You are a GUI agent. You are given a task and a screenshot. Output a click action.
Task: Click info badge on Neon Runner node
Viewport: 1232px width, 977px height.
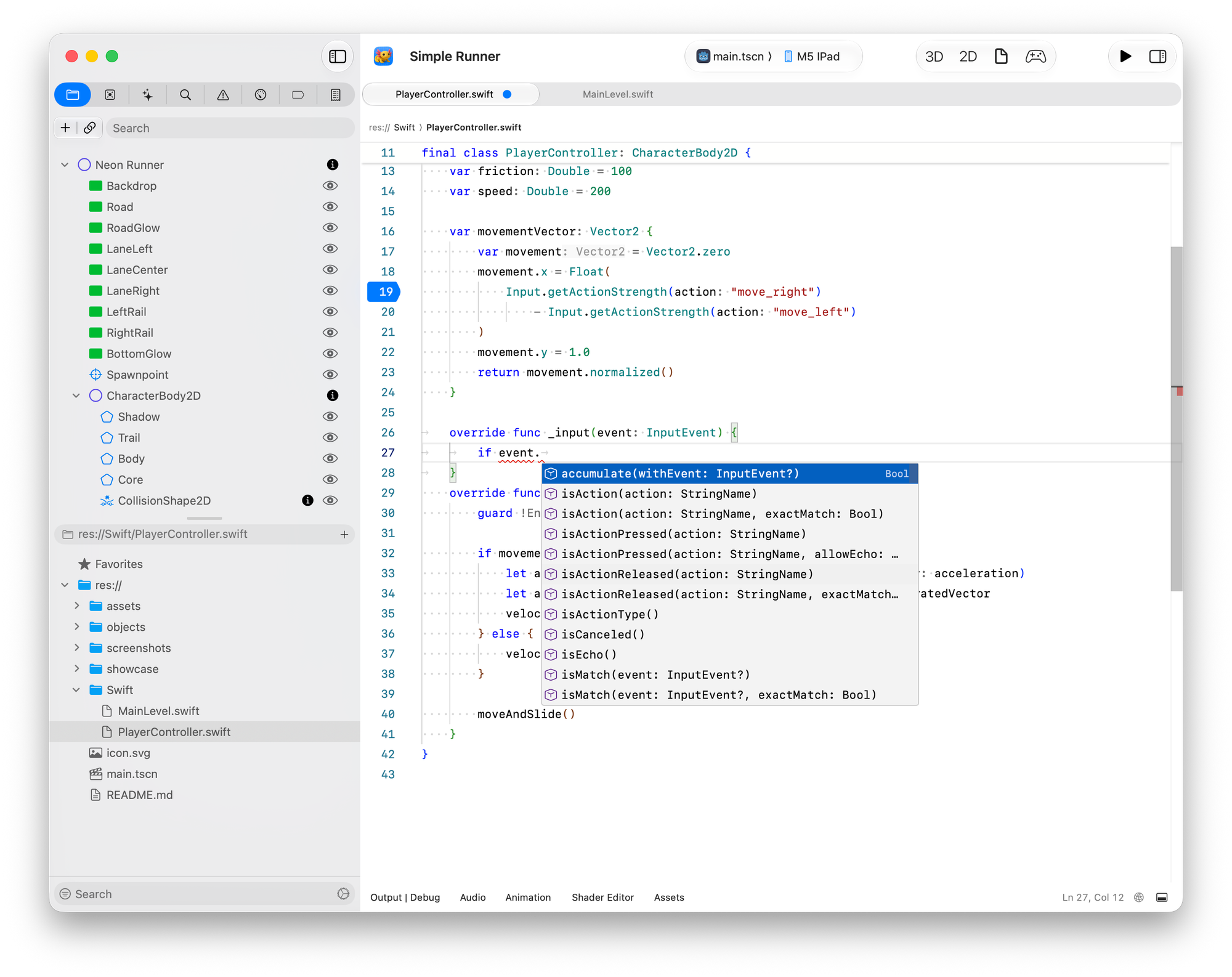pos(333,165)
